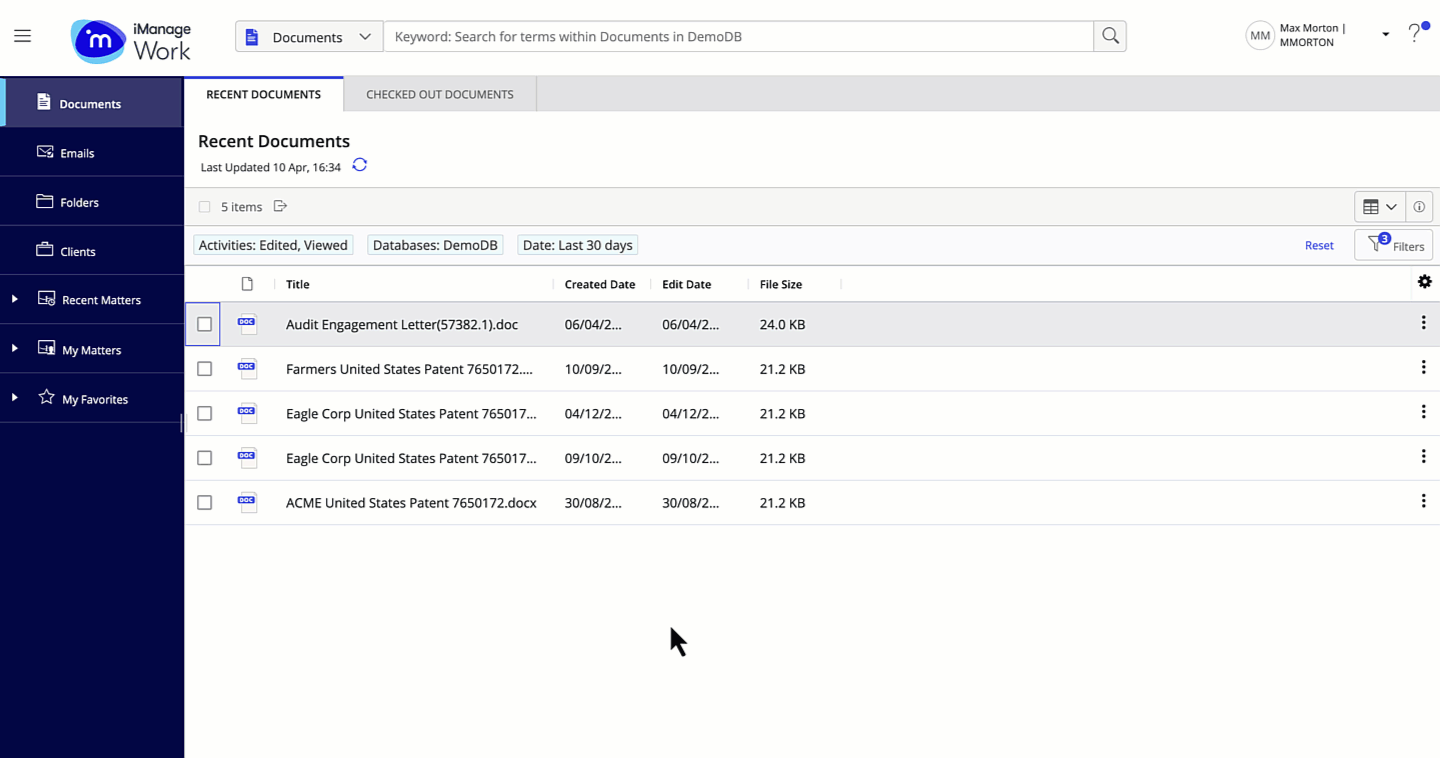Open kebab menu for Audit Engagement Letter

1423,323
